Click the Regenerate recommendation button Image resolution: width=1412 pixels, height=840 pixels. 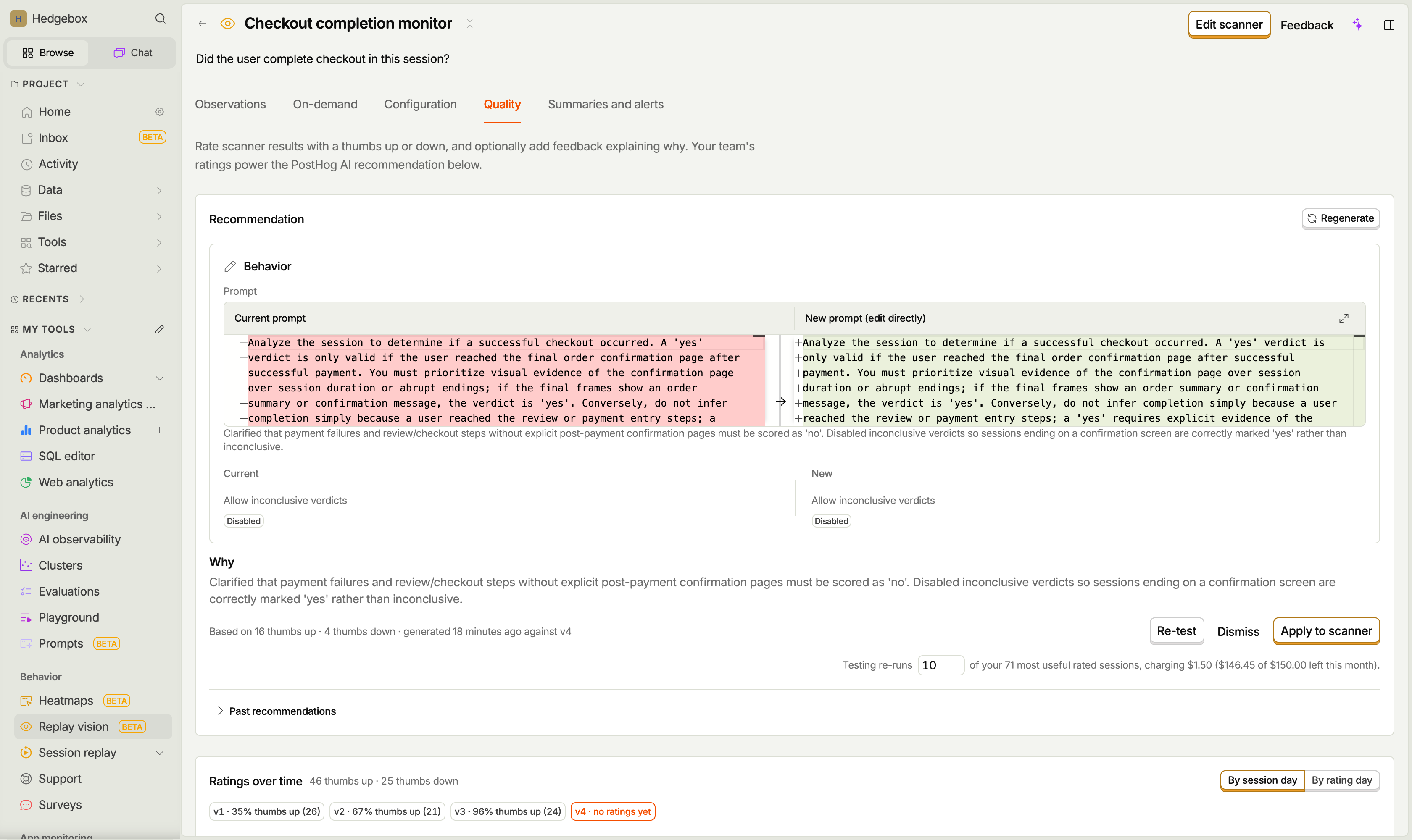1340,218
